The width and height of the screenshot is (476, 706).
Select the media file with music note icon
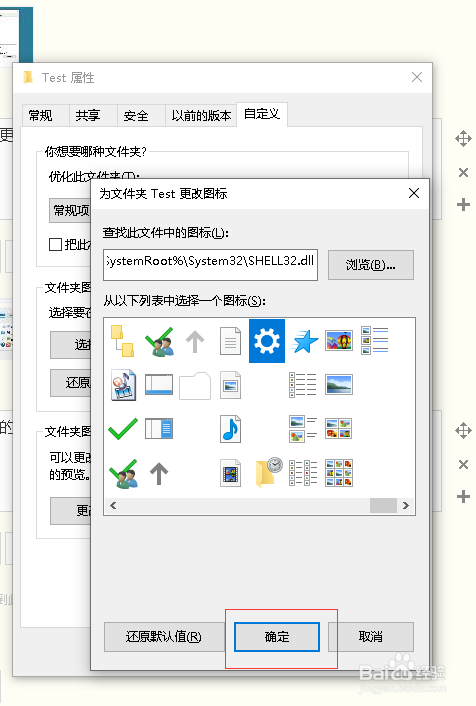123,385
